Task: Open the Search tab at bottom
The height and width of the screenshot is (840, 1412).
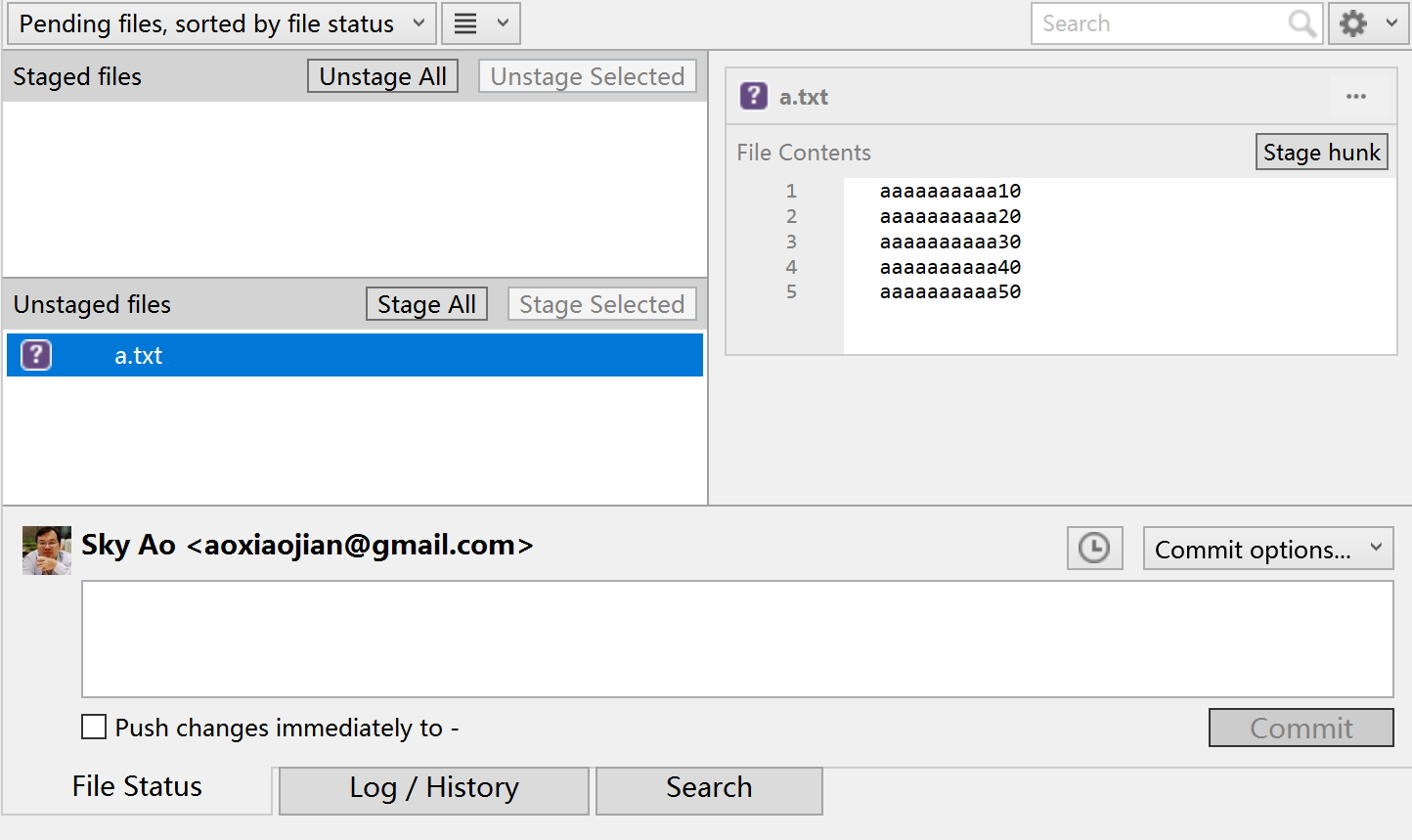Action: coord(709,788)
